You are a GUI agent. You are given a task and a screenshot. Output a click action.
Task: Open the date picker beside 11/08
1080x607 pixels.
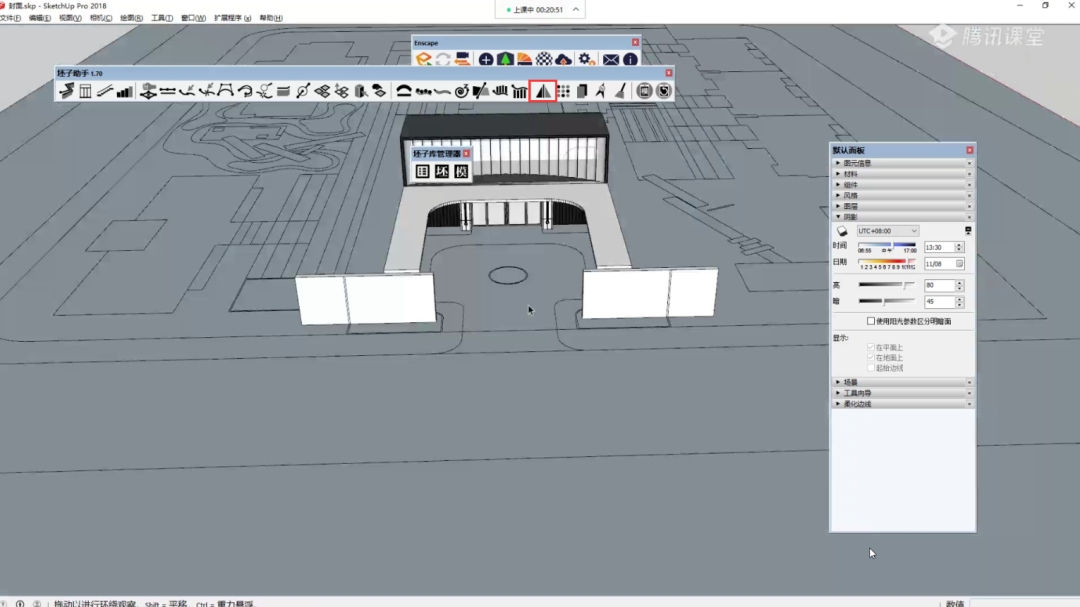(x=959, y=264)
